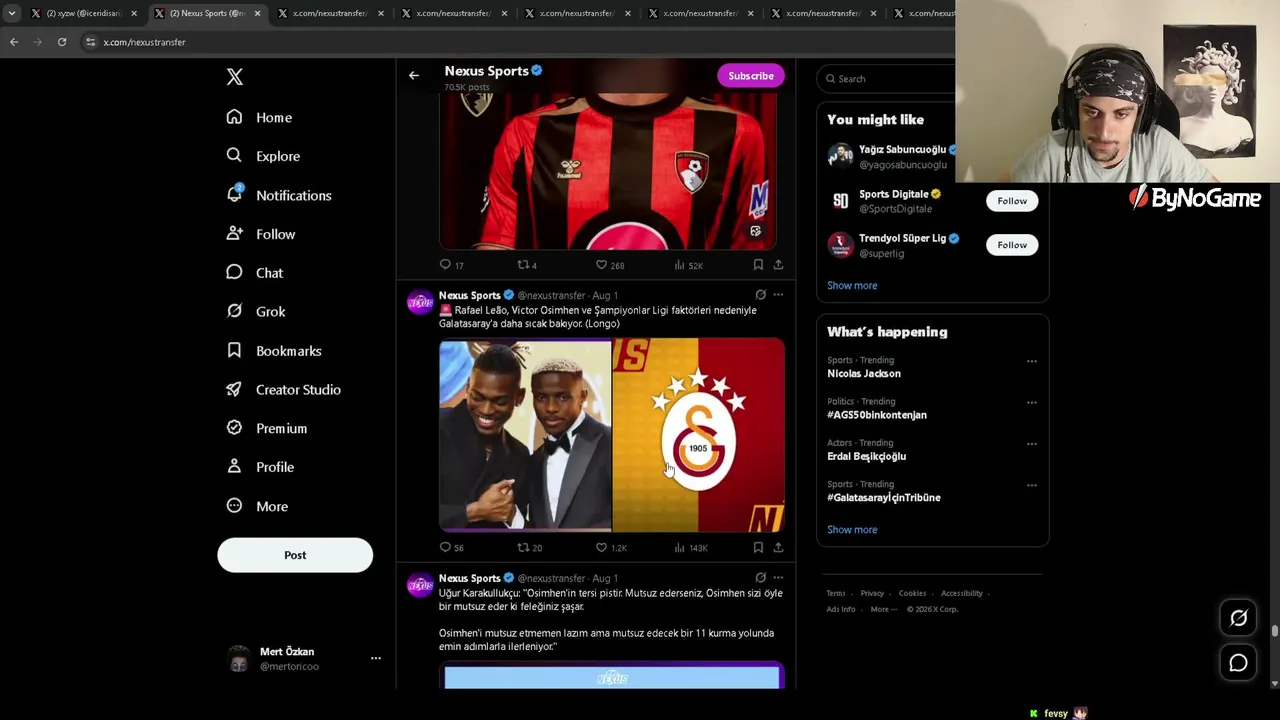Image resolution: width=1280 pixels, height=720 pixels.
Task: Ask Grok about the Rafael Leão post
Action: [760, 295]
